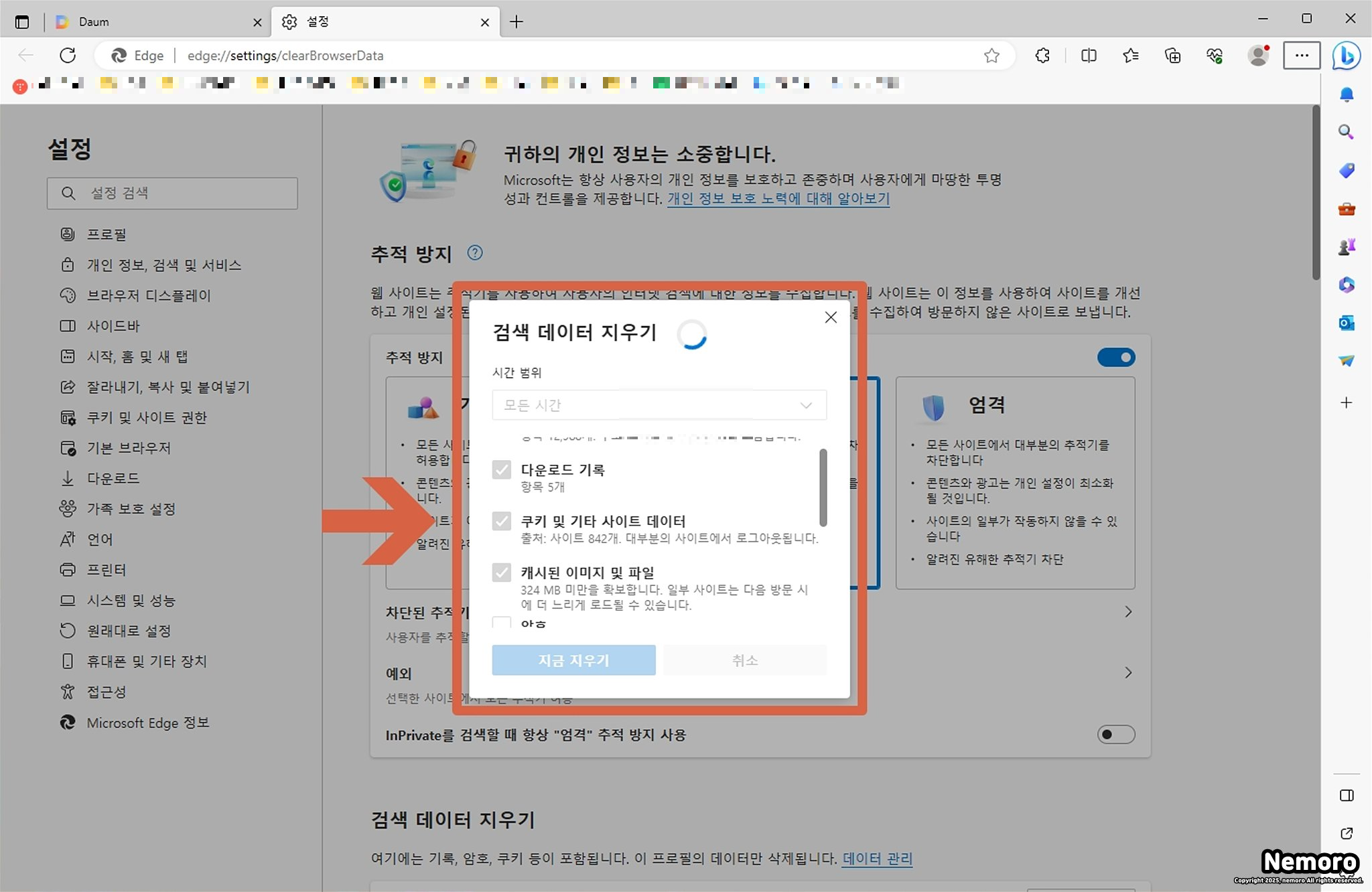Viewport: 1372px width, 892px height.
Task: Click the Shopping tag sidebar icon
Action: (x=1346, y=171)
